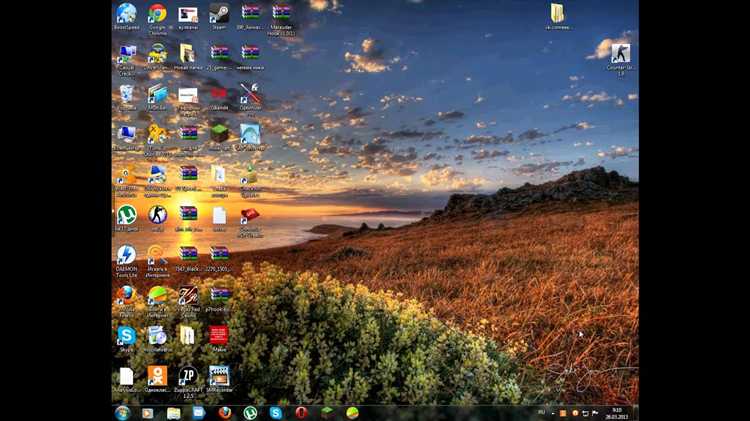Select the round Counter-Strike desktop shortcut
This screenshot has height=421, width=750.
[x=157, y=216]
